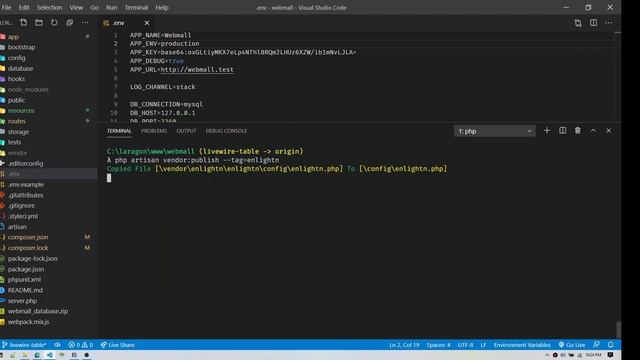Image resolution: width=640 pixels, height=360 pixels.
Task: Launch Go Live server from status bar
Action: pos(571,345)
